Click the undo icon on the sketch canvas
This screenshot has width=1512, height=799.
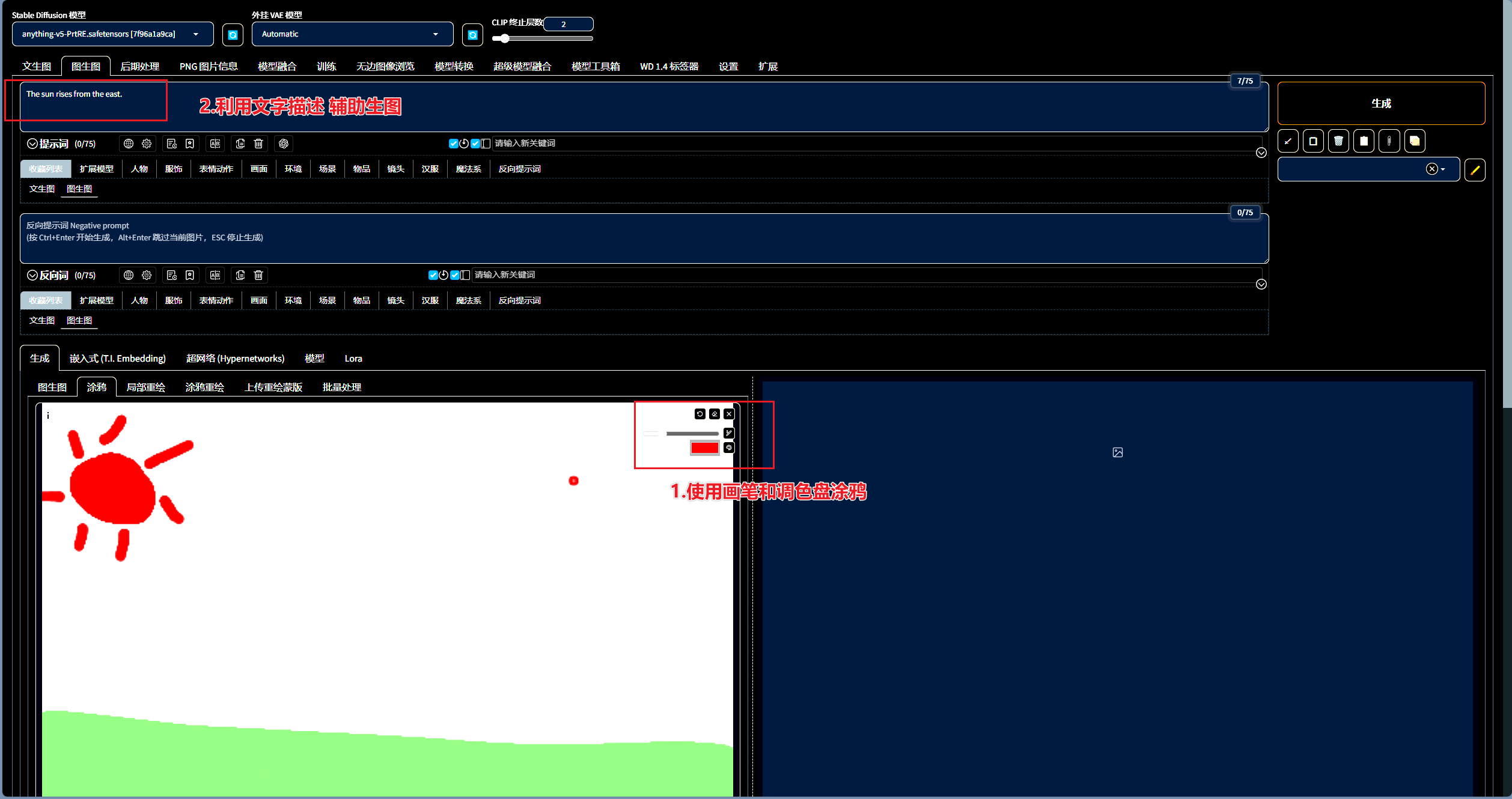pyautogui.click(x=700, y=414)
